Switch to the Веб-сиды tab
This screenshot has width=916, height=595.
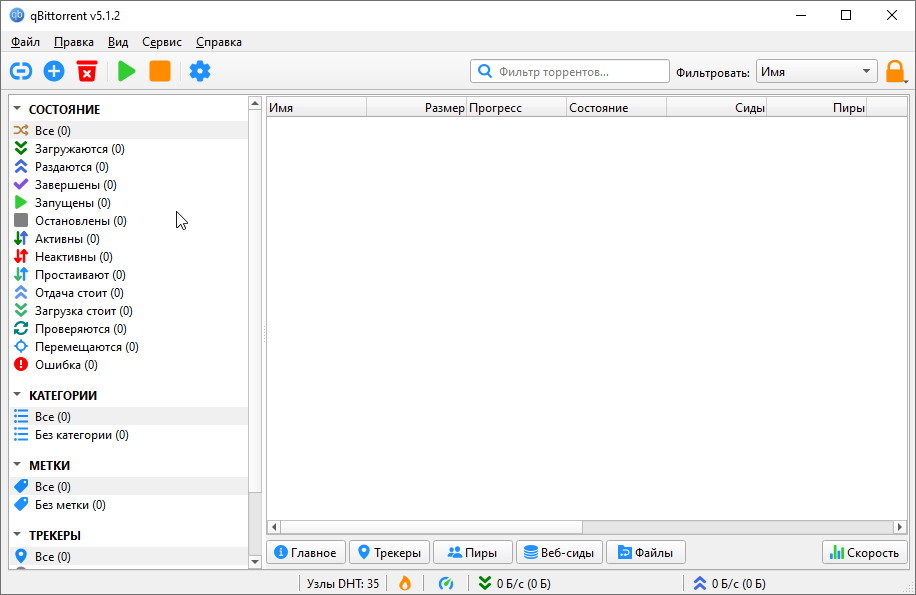pos(560,552)
